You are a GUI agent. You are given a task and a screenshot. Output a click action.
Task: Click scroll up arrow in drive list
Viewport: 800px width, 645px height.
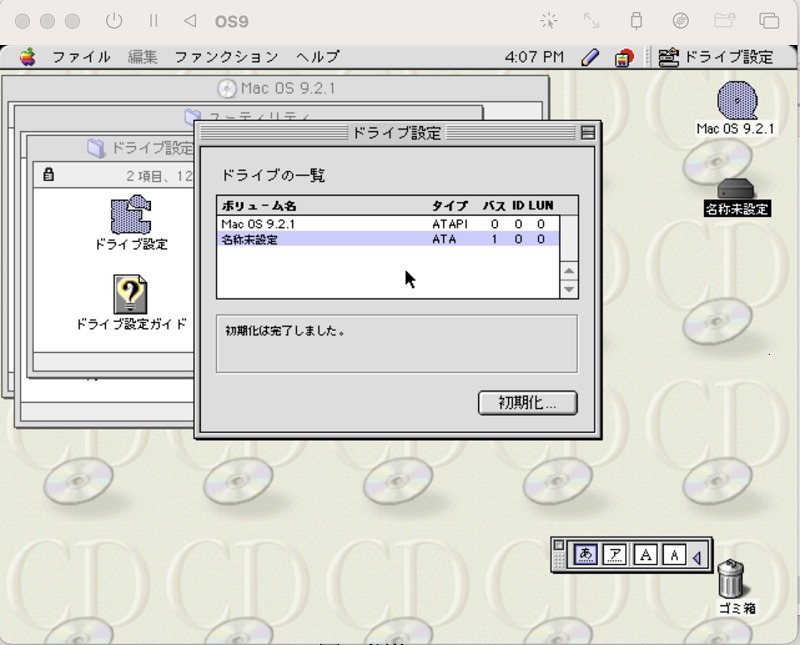click(569, 270)
